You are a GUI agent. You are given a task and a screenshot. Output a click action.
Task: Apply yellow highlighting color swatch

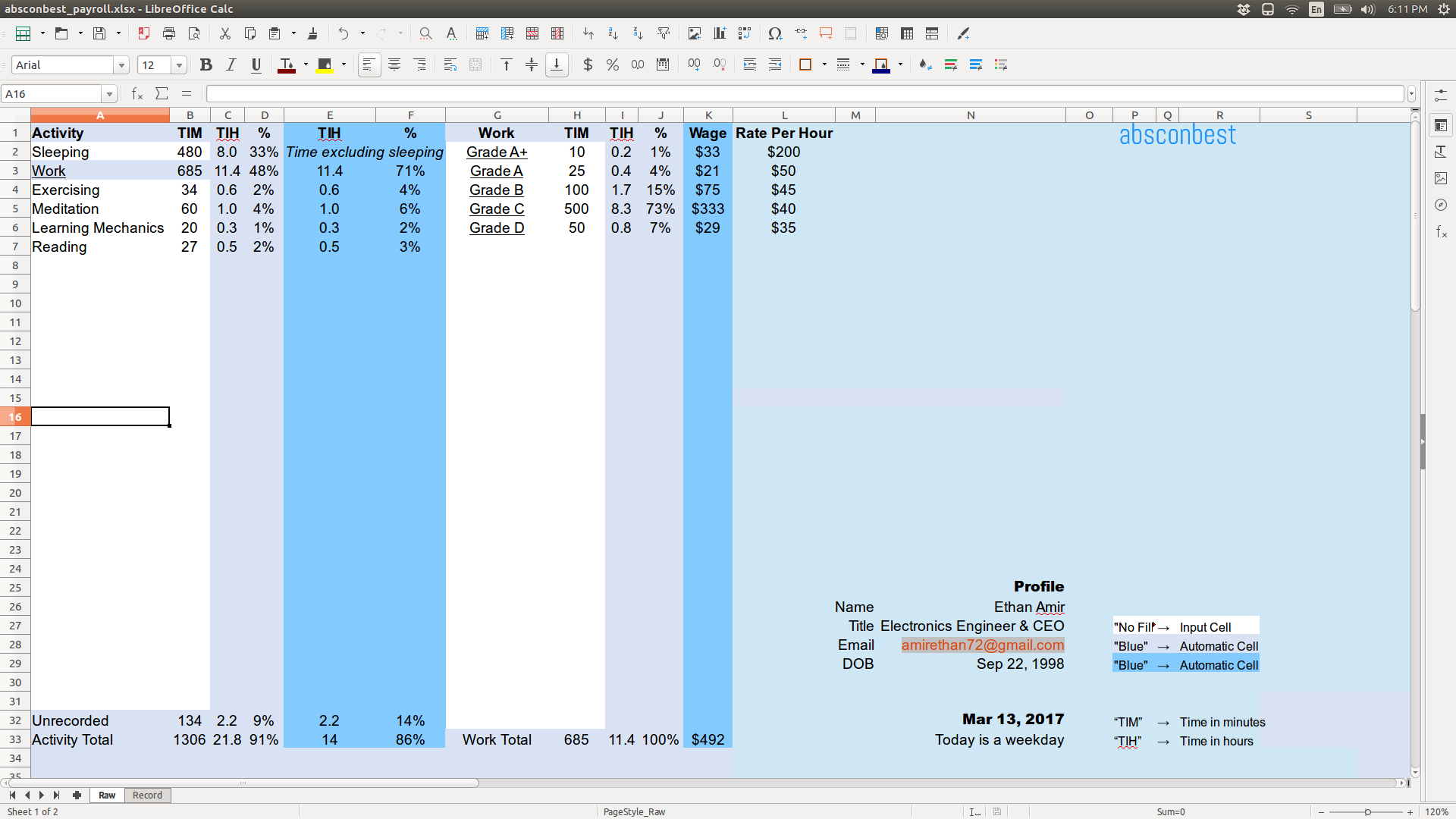click(x=325, y=65)
